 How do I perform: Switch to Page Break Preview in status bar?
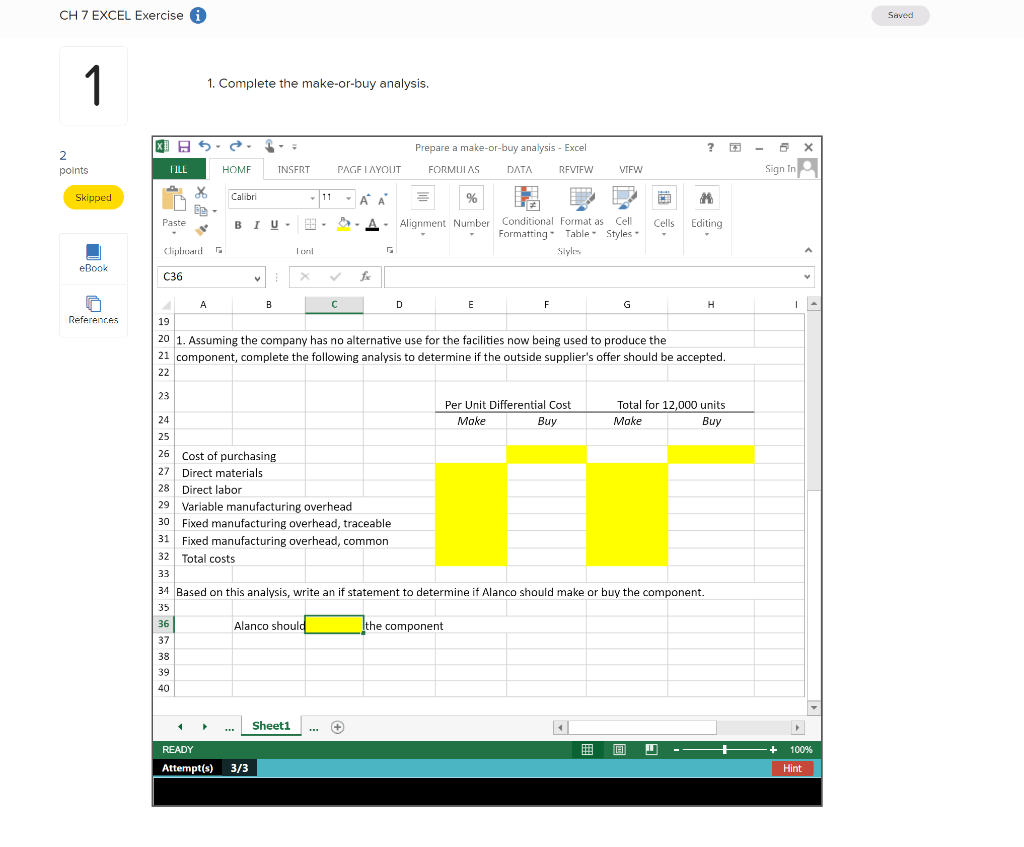[x=651, y=750]
